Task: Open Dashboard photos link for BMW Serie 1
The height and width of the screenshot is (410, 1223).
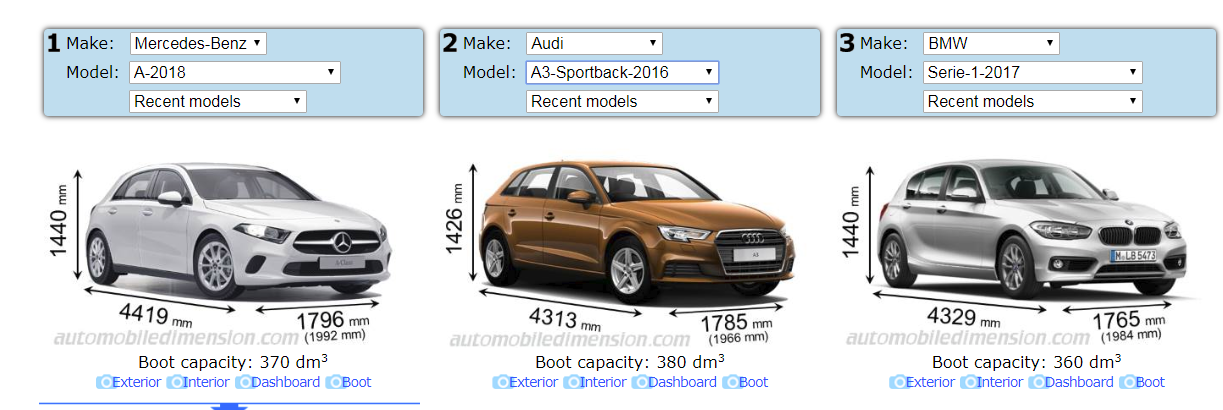Action: pos(1081,382)
